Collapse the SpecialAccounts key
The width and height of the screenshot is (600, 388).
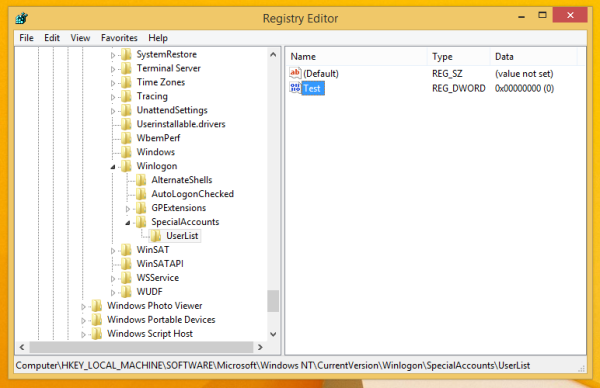click(128, 223)
